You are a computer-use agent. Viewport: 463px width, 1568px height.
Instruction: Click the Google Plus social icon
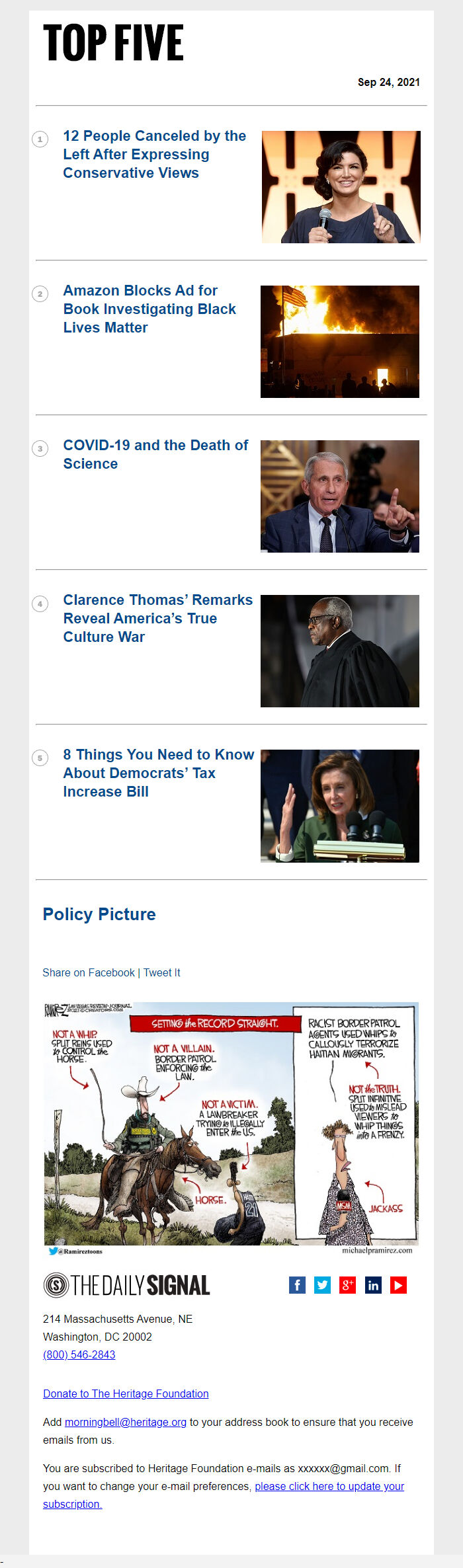(x=347, y=1284)
